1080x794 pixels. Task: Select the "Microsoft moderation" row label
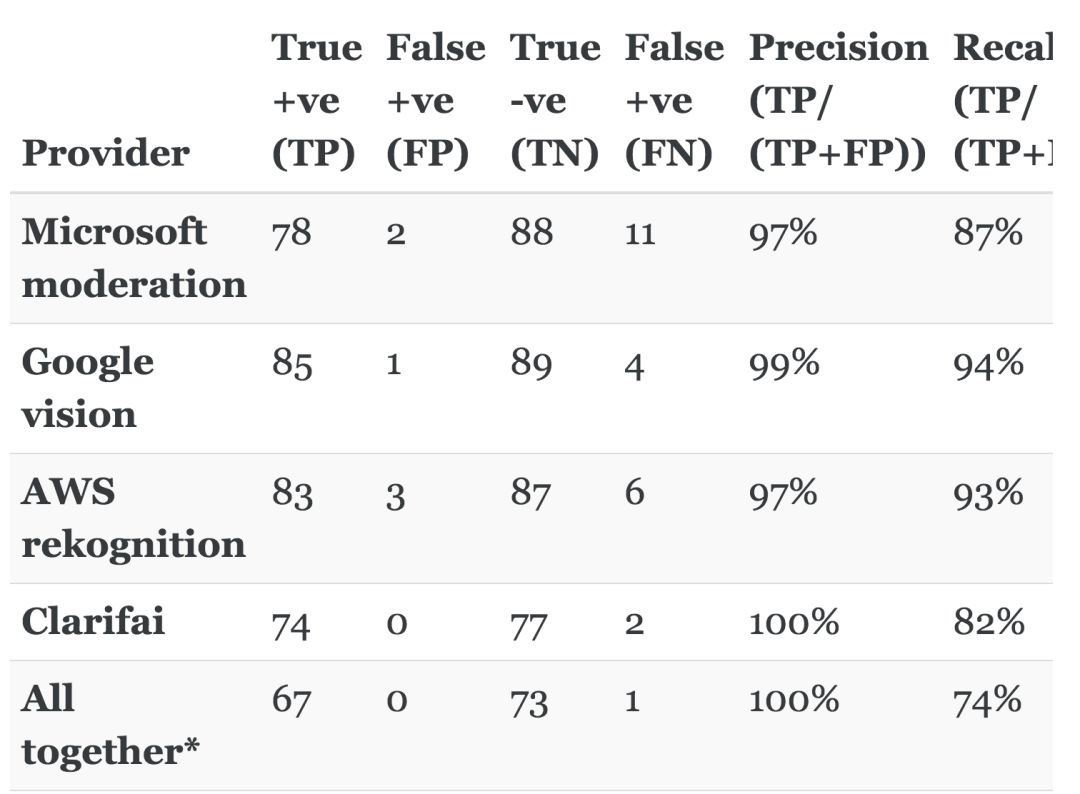(x=134, y=257)
